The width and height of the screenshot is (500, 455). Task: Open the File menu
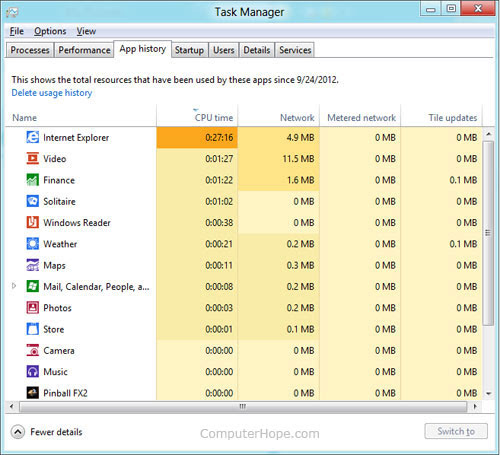(17, 31)
